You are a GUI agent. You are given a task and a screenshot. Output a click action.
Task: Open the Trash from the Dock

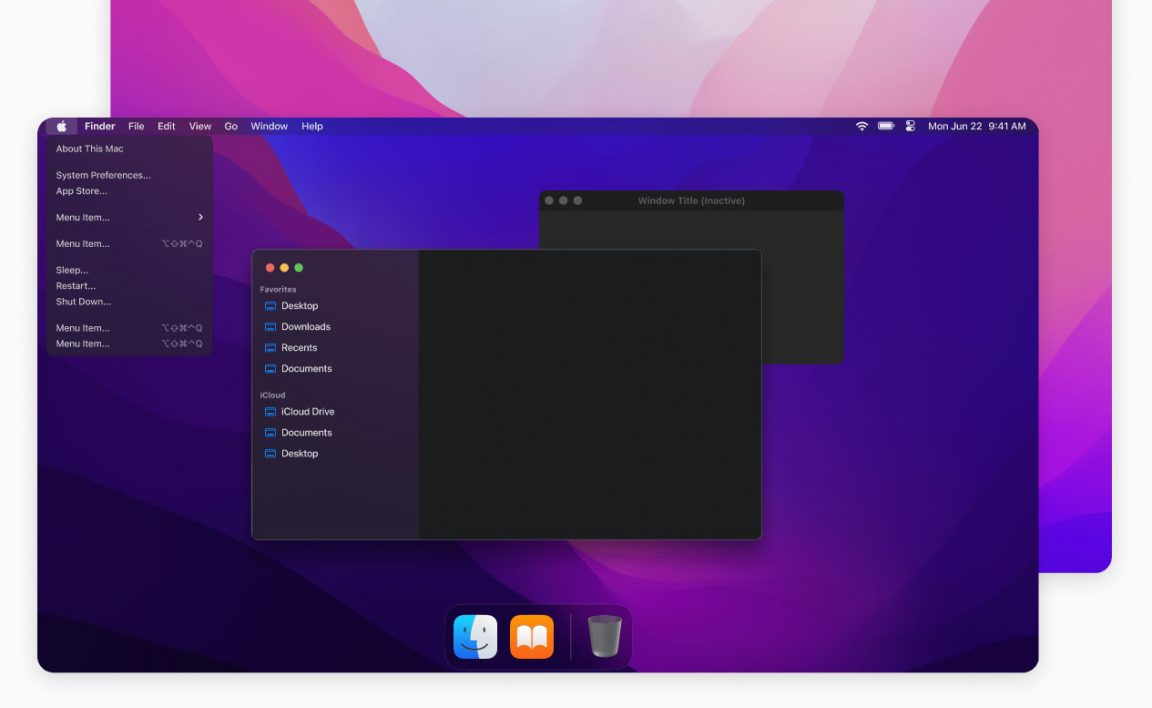(602, 636)
